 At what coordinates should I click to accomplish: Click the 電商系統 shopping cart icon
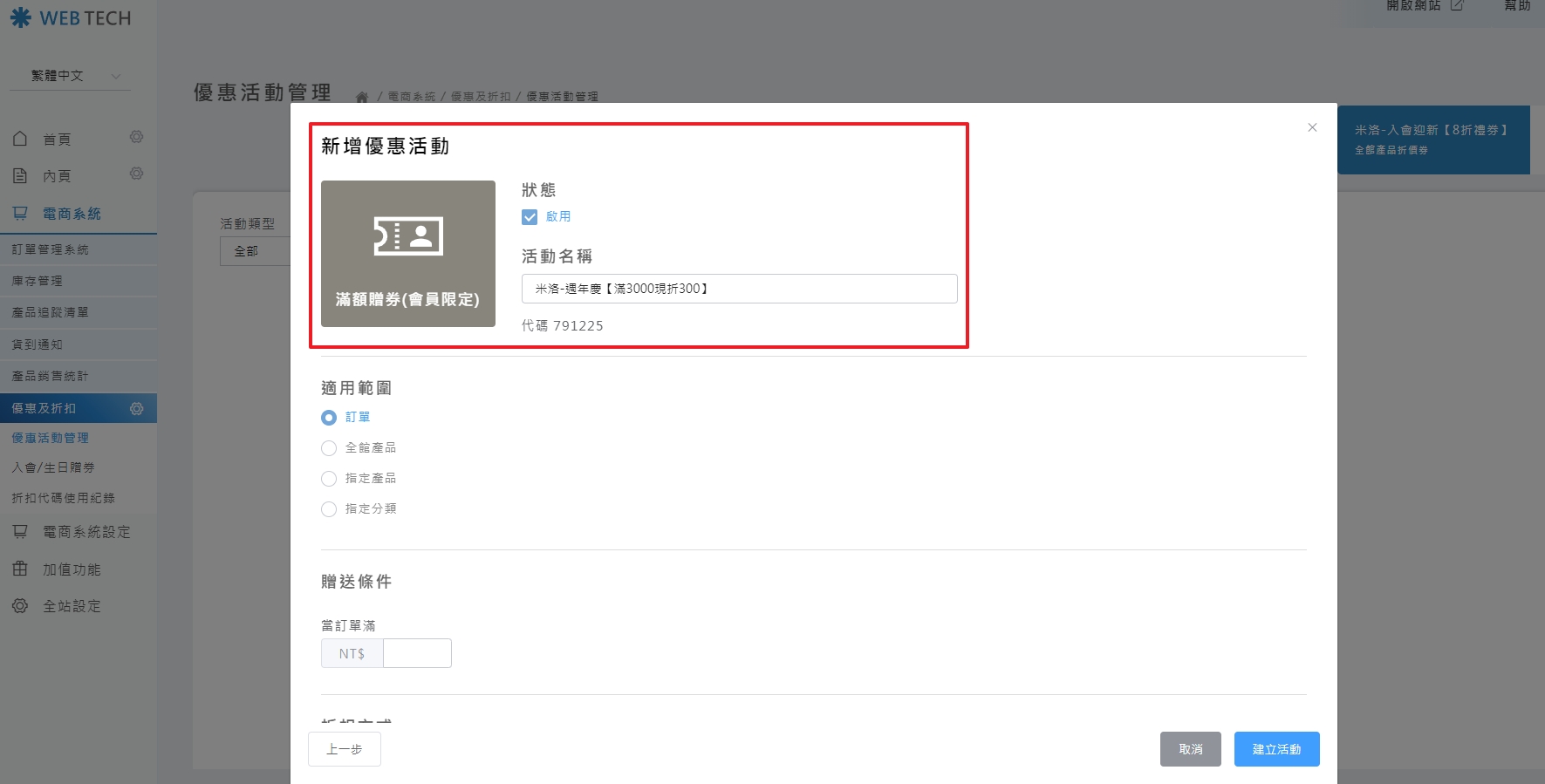(20, 213)
